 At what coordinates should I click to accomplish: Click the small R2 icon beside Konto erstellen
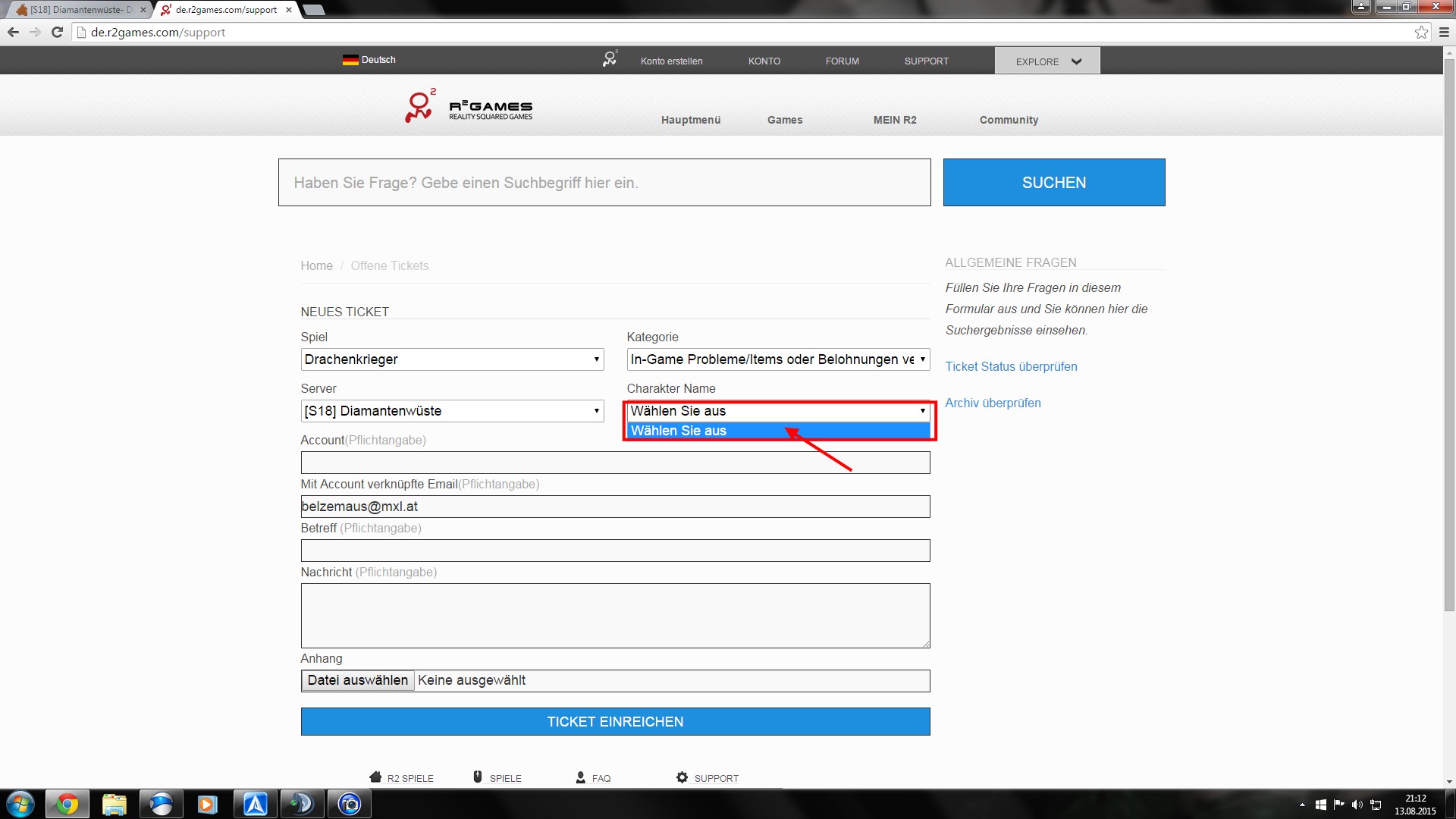(610, 59)
